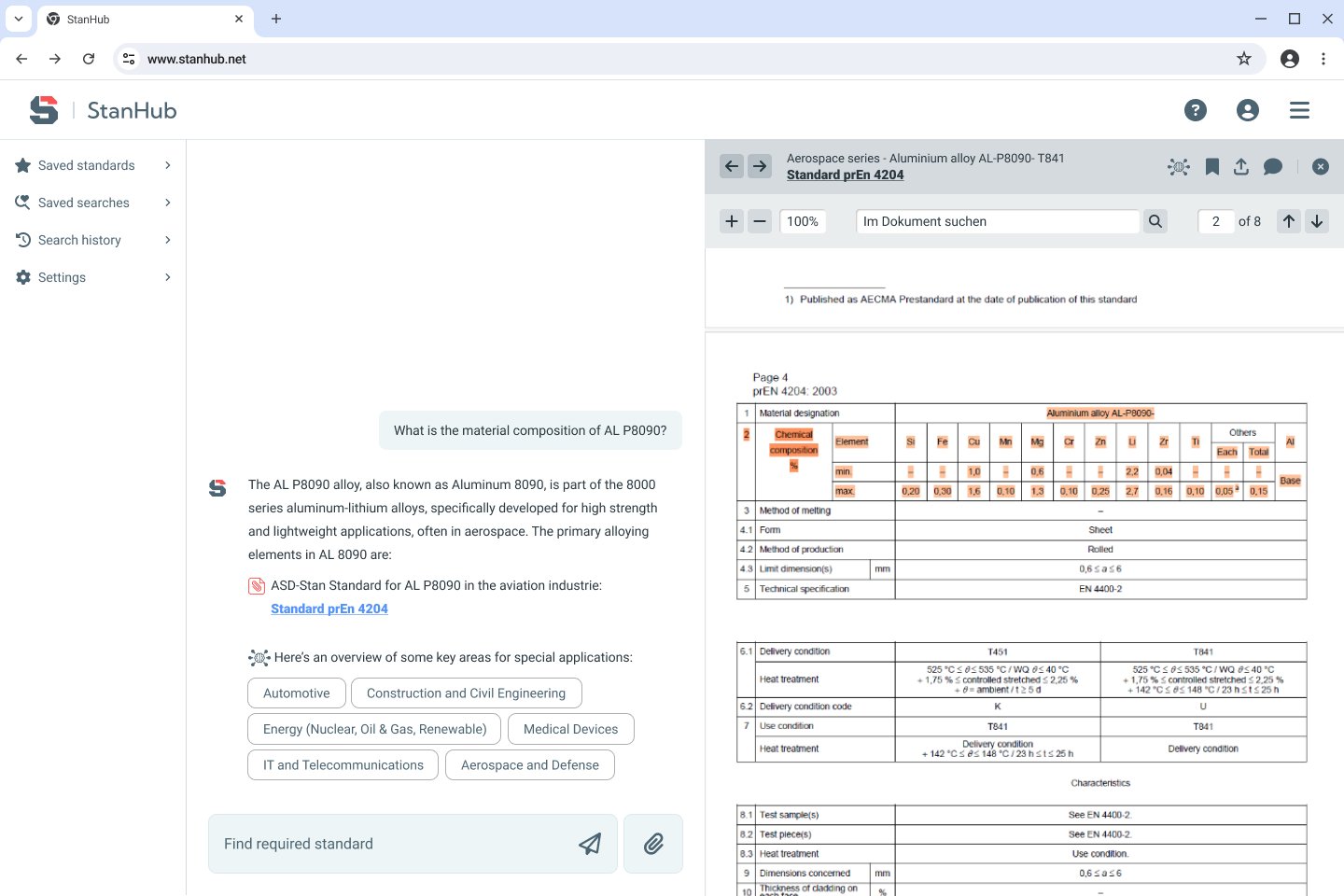Close the document viewer panel
The width and height of the screenshot is (1344, 896).
click(1320, 166)
